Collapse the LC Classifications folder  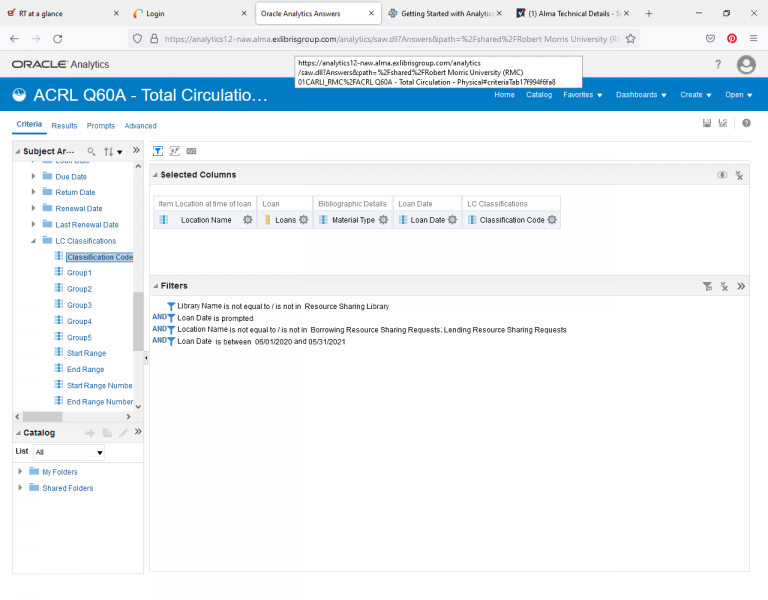click(33, 240)
